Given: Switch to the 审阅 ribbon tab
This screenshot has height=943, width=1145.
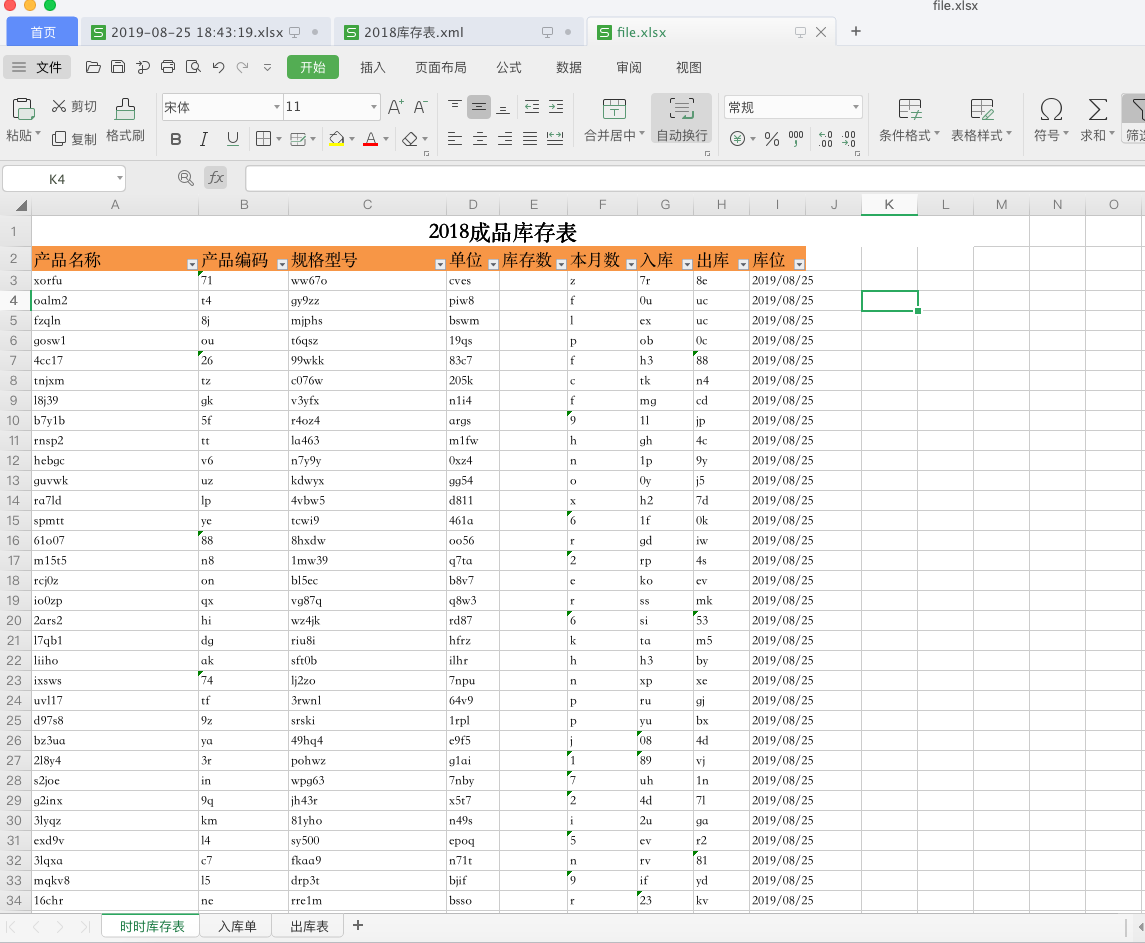Looking at the screenshot, I should click(629, 67).
